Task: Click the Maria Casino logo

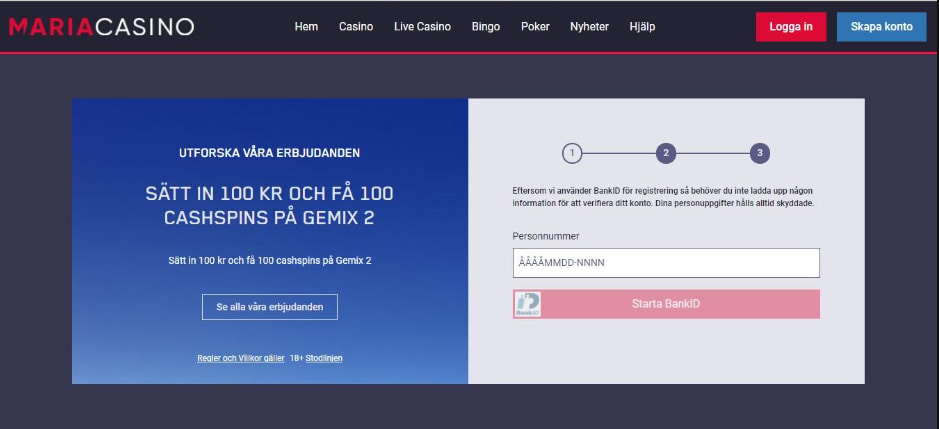Action: (x=101, y=27)
